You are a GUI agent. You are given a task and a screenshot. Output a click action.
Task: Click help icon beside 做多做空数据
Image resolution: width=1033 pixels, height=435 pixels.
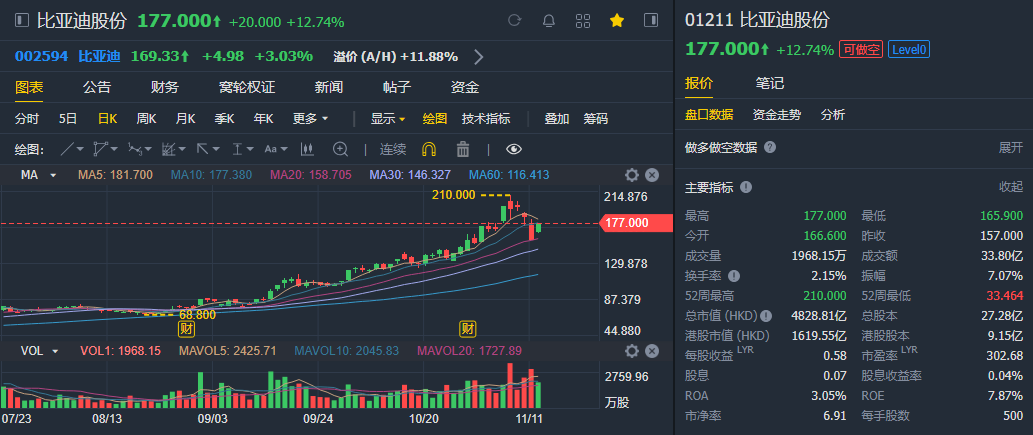[x=769, y=147]
